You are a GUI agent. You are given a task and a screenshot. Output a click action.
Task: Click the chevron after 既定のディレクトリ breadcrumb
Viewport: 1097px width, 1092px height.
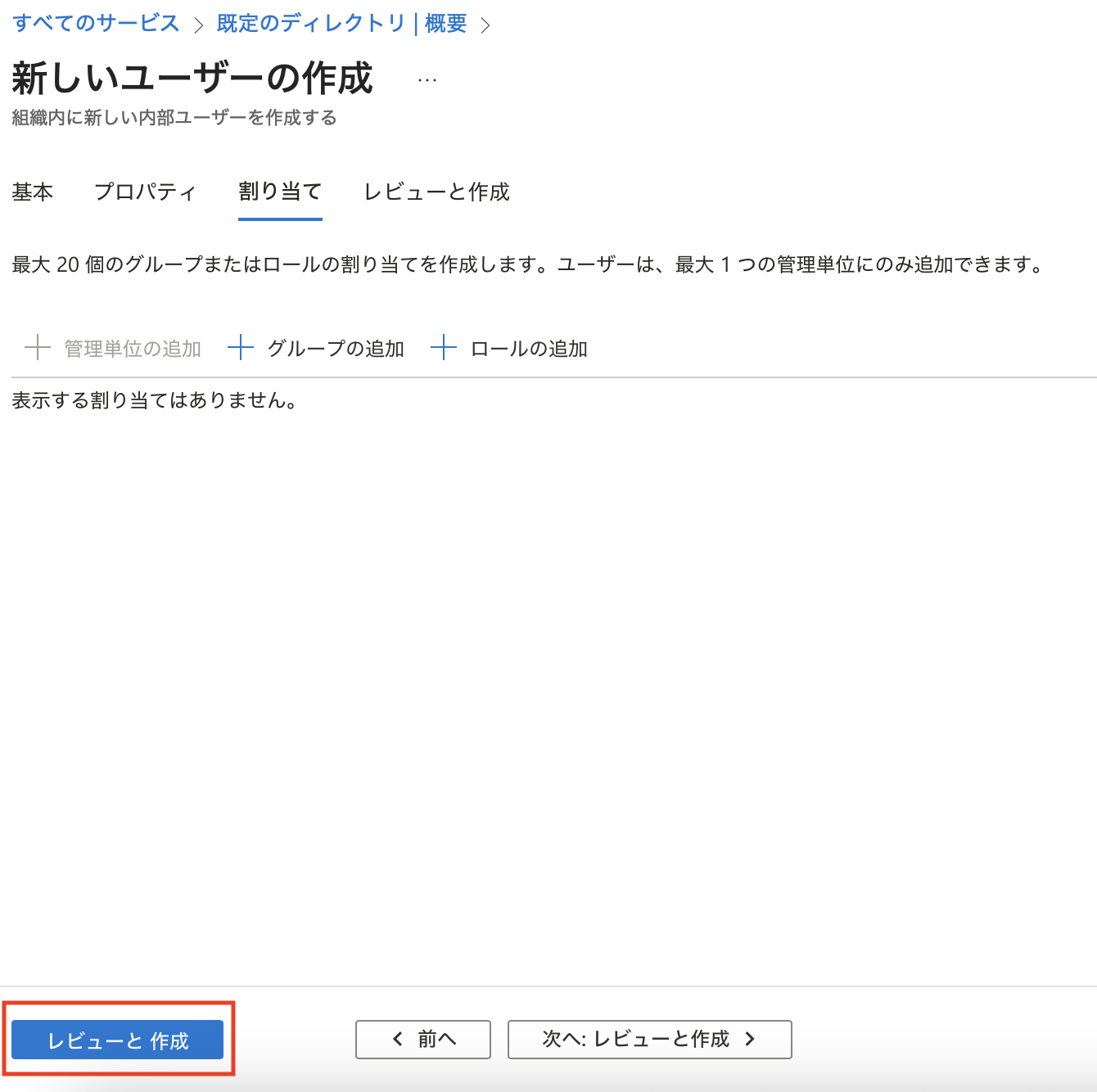487,25
